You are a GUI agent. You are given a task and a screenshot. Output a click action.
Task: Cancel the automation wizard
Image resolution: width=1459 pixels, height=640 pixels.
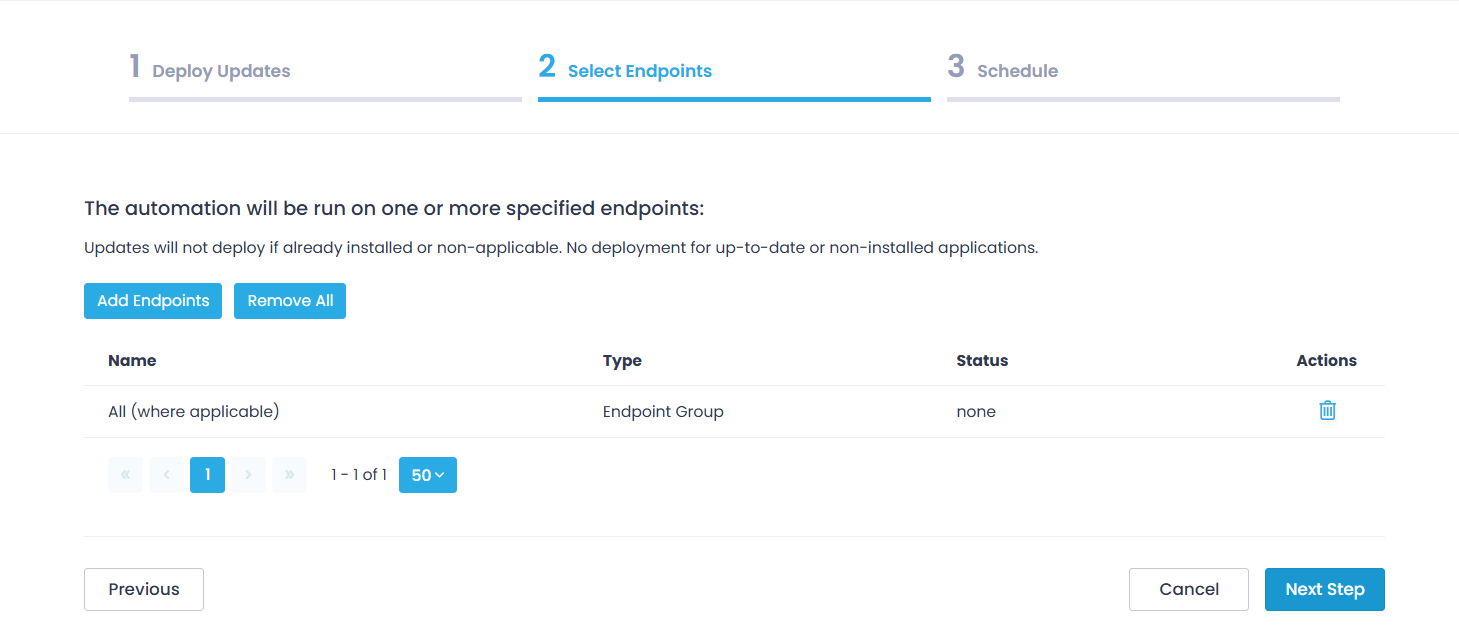[1188, 589]
